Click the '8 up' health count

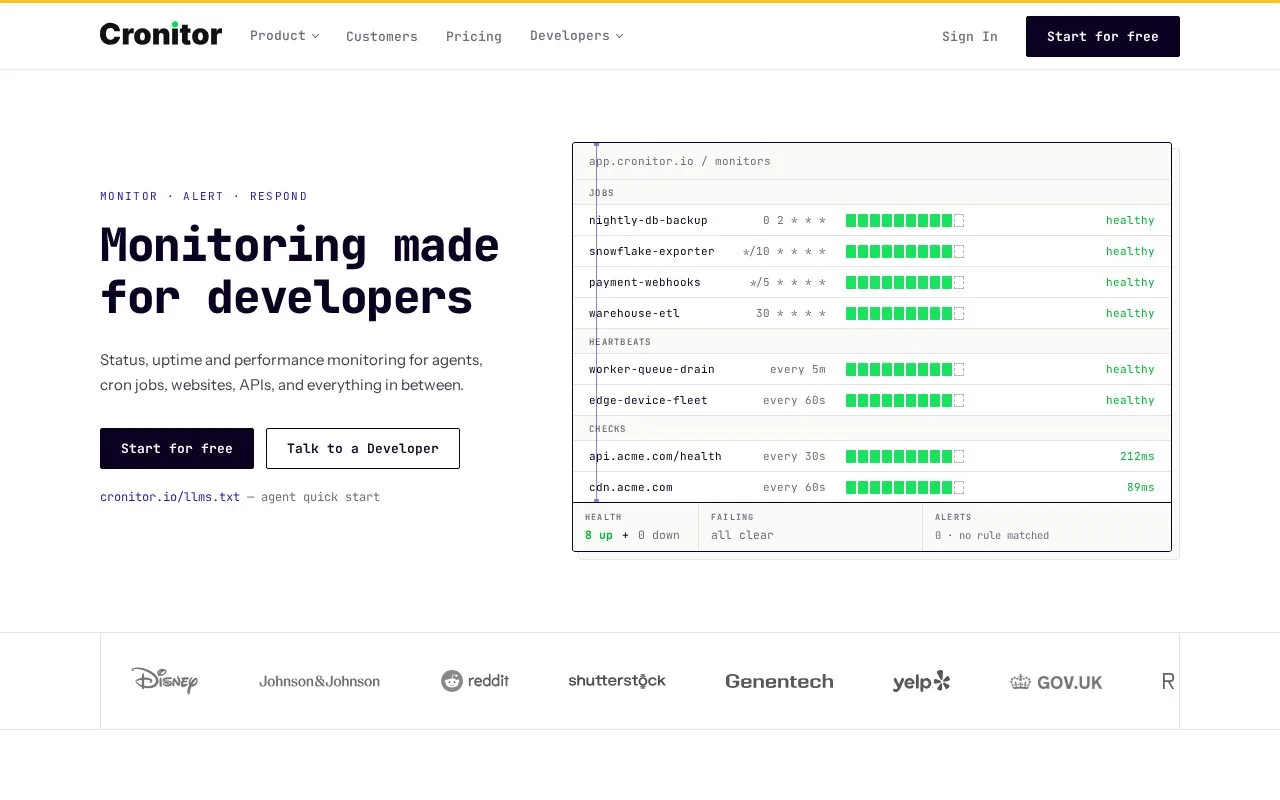point(599,536)
